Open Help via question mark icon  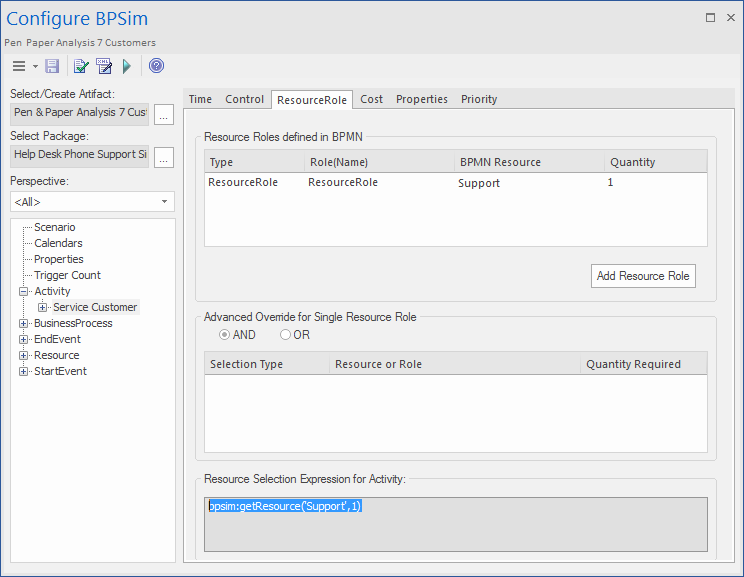click(x=156, y=66)
